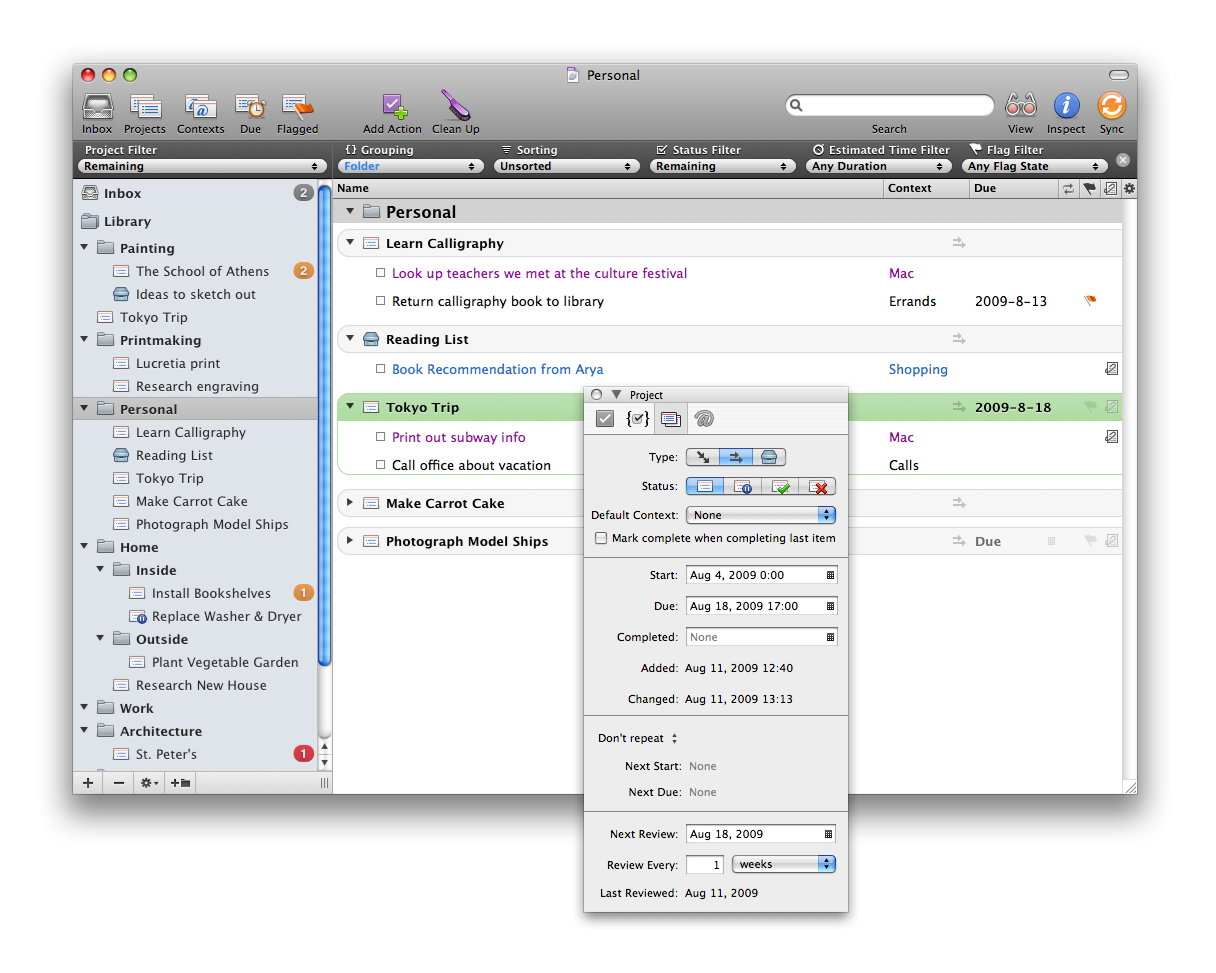
Task: Open the Contexts view from the toolbar
Action: tap(201, 107)
